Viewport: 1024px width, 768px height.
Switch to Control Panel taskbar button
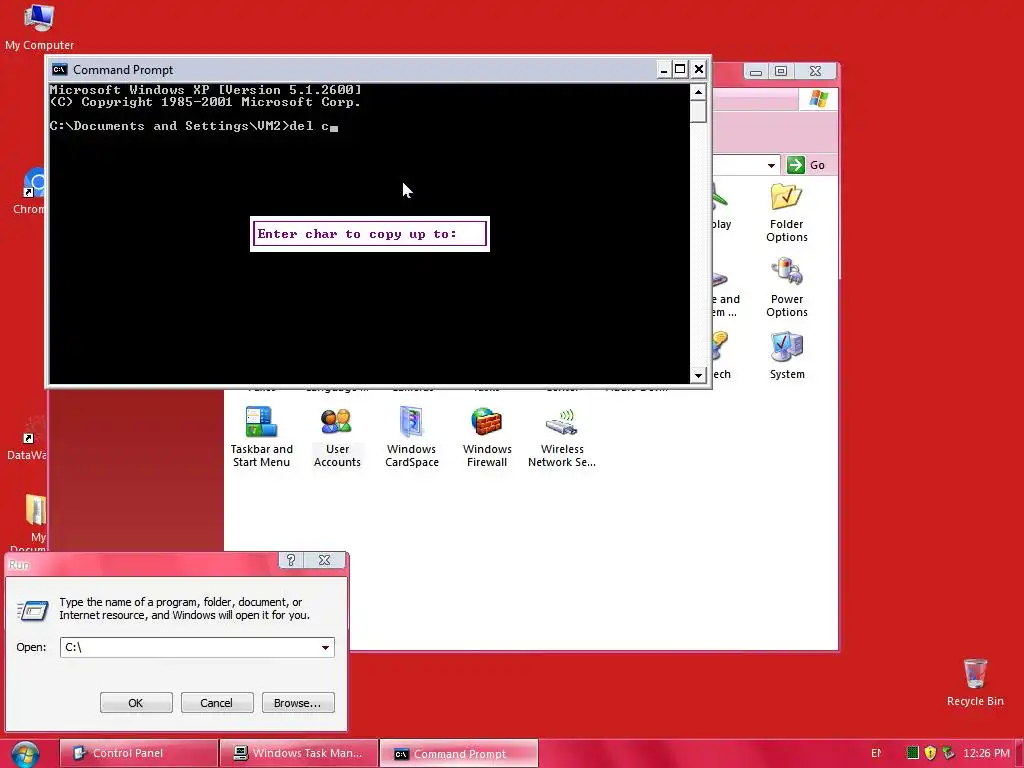coord(138,753)
